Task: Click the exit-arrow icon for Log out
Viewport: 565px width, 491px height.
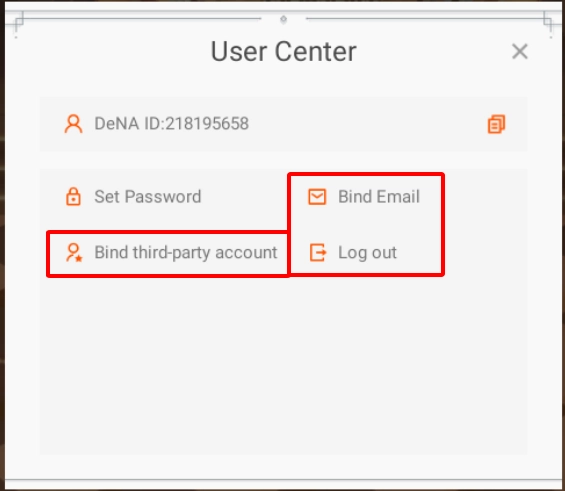Action: point(318,252)
